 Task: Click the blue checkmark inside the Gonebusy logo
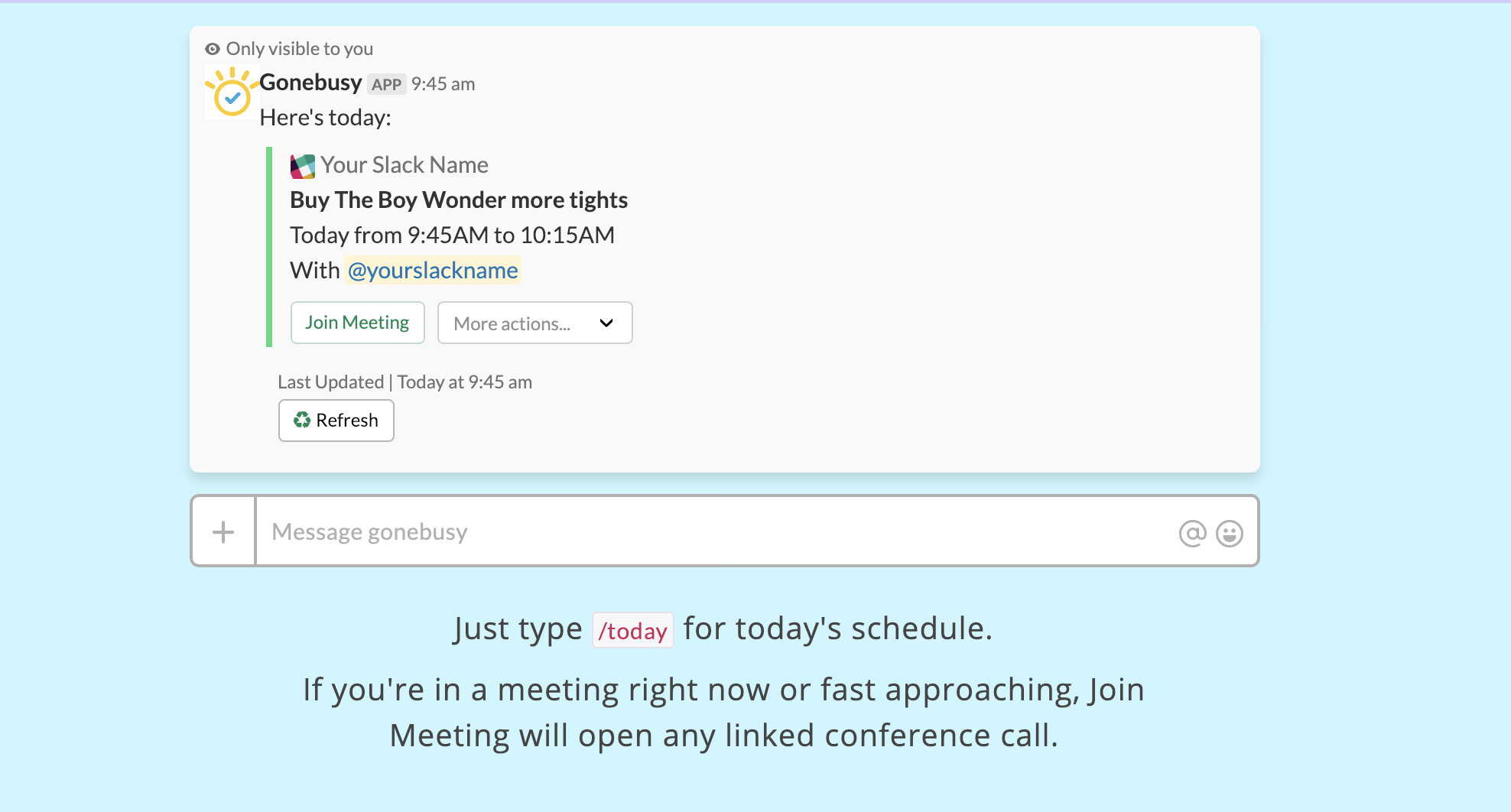pos(233,98)
